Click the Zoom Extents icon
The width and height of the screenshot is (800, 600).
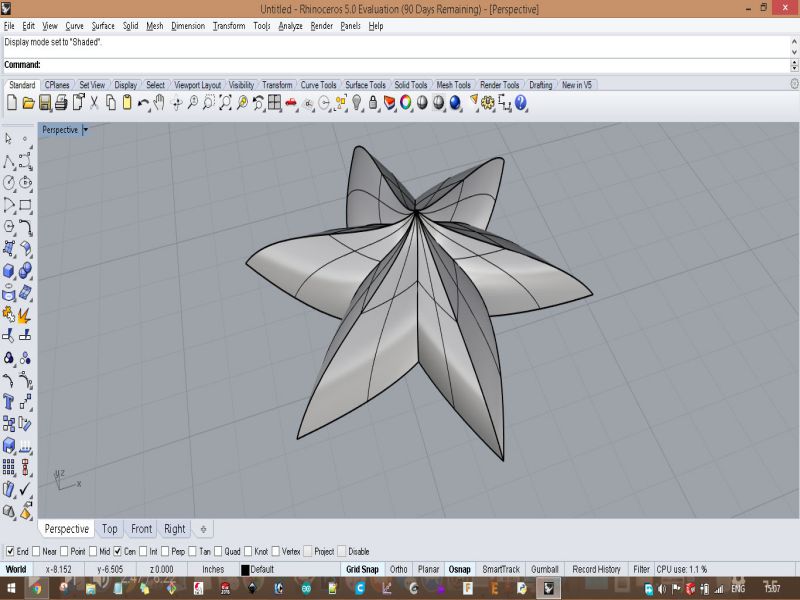click(x=225, y=103)
